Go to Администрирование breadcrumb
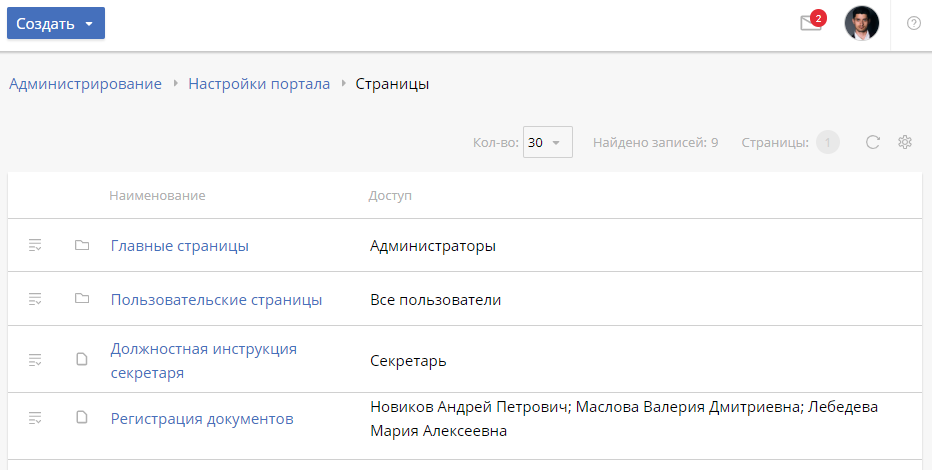 coord(85,84)
